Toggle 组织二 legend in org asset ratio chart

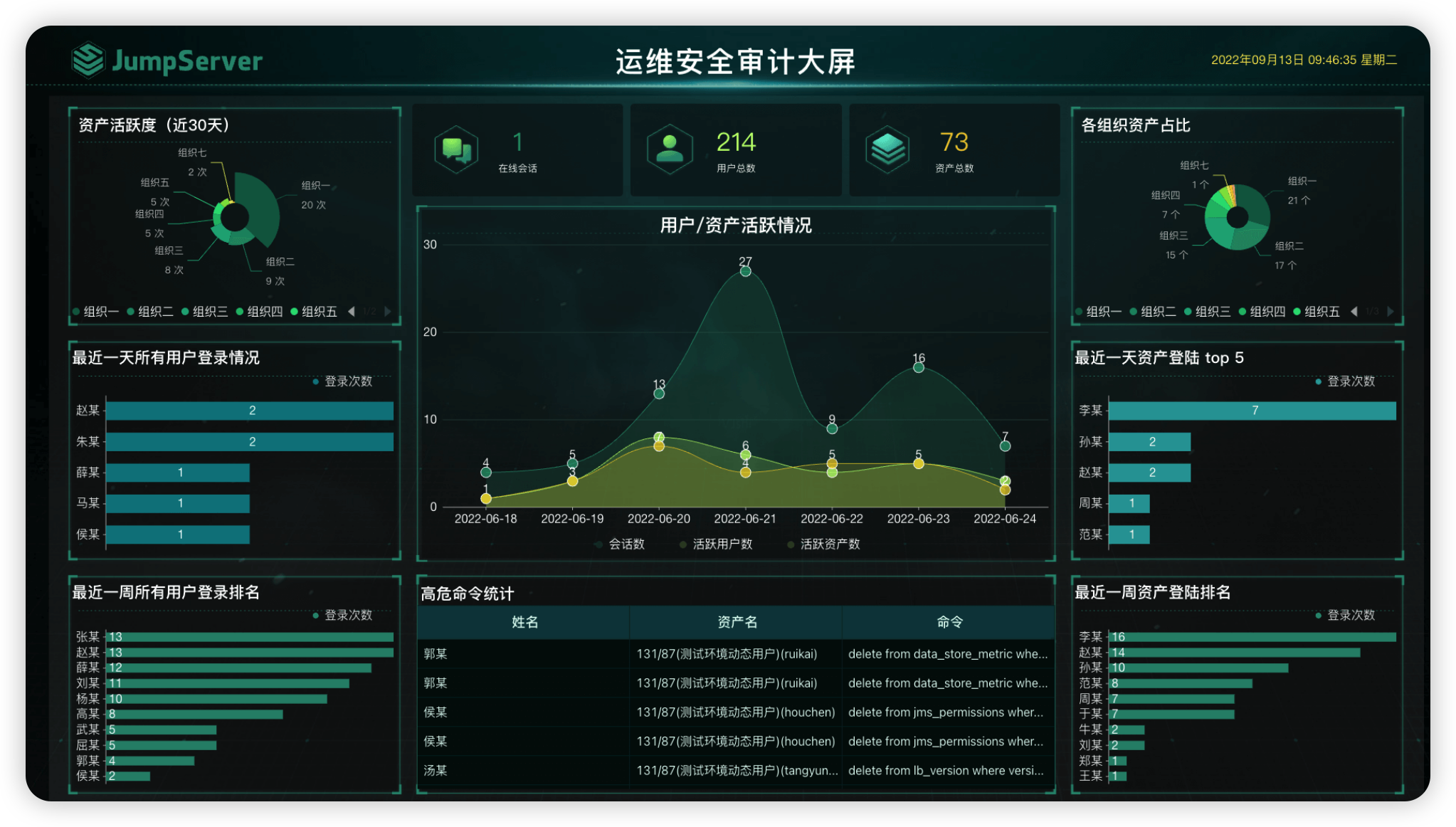pyautogui.click(x=1153, y=312)
